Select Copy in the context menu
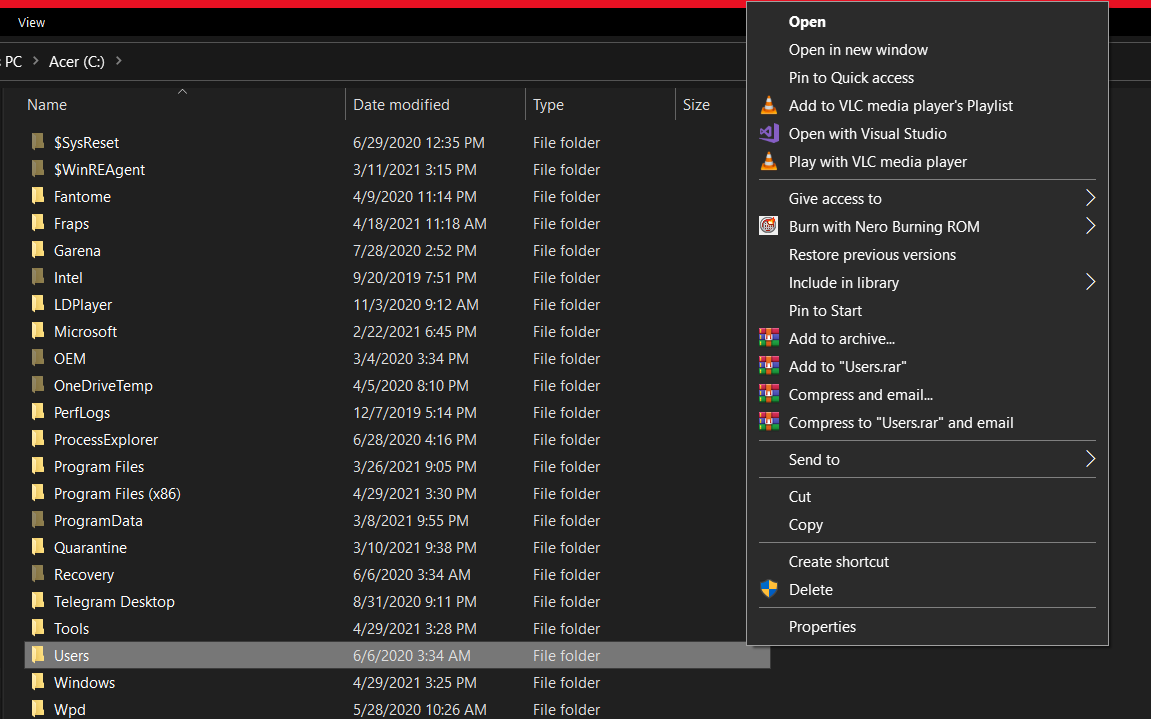 pyautogui.click(x=805, y=525)
